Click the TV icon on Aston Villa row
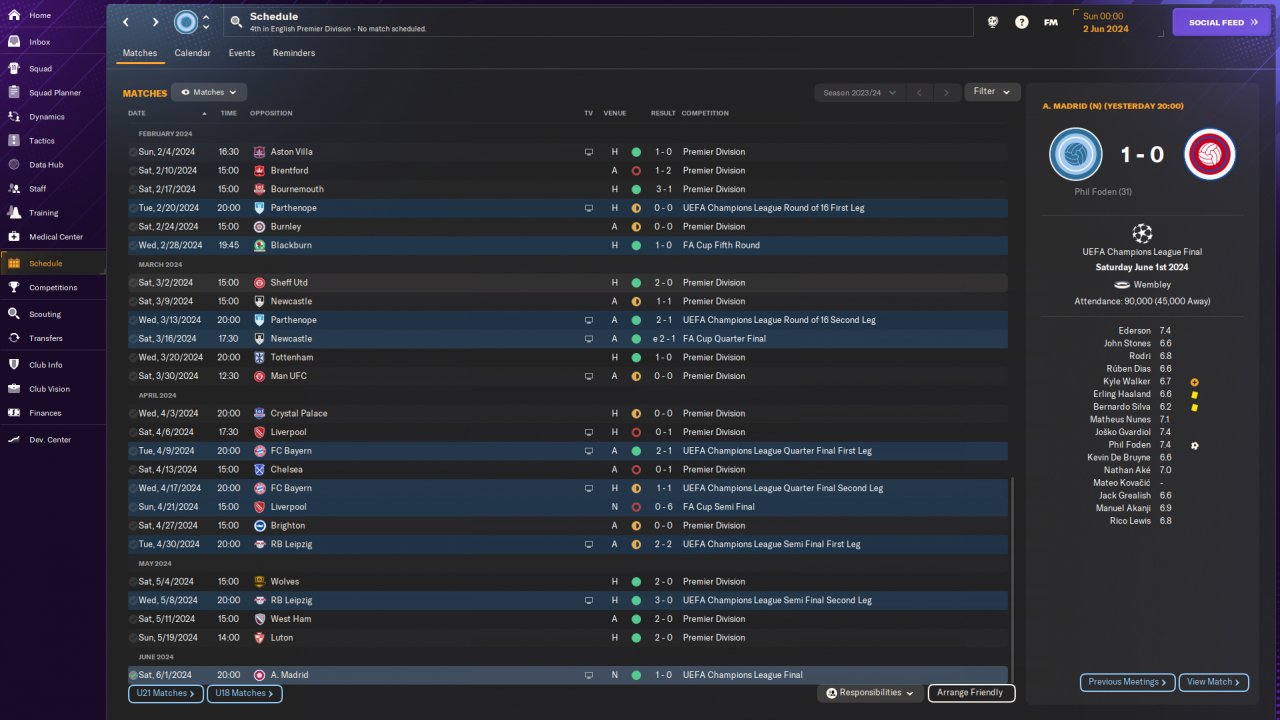Screen dimensions: 1280x720 pyautogui.click(x=589, y=152)
